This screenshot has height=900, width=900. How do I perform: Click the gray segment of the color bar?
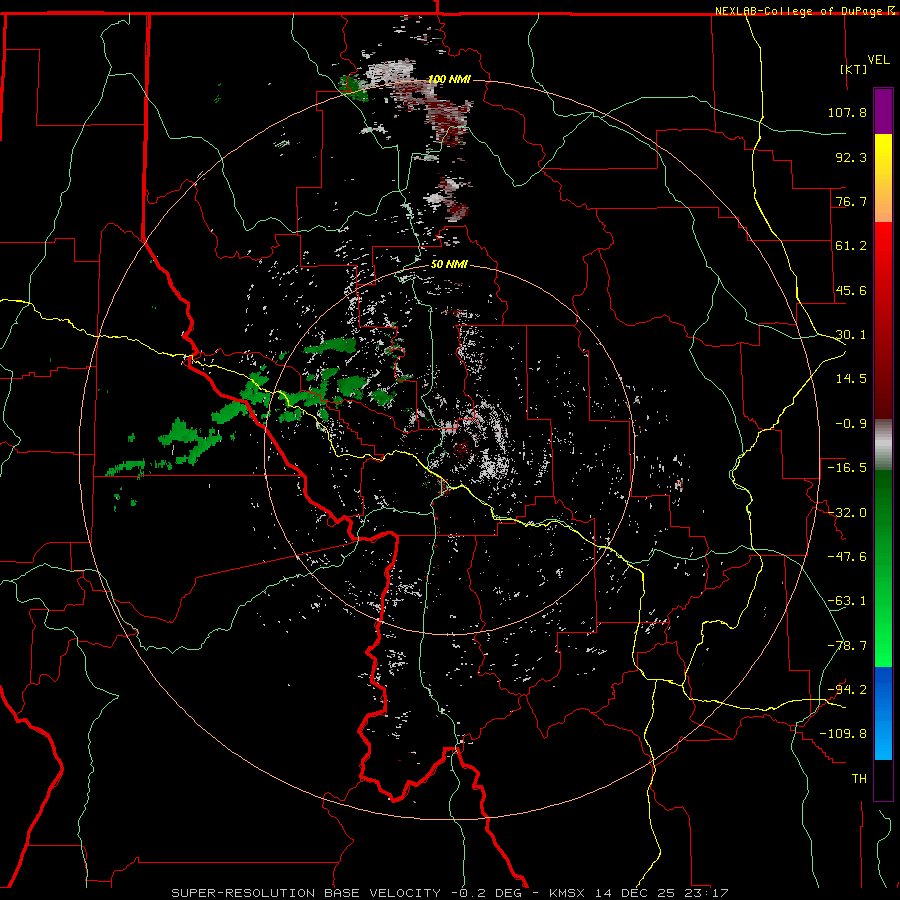coord(883,445)
